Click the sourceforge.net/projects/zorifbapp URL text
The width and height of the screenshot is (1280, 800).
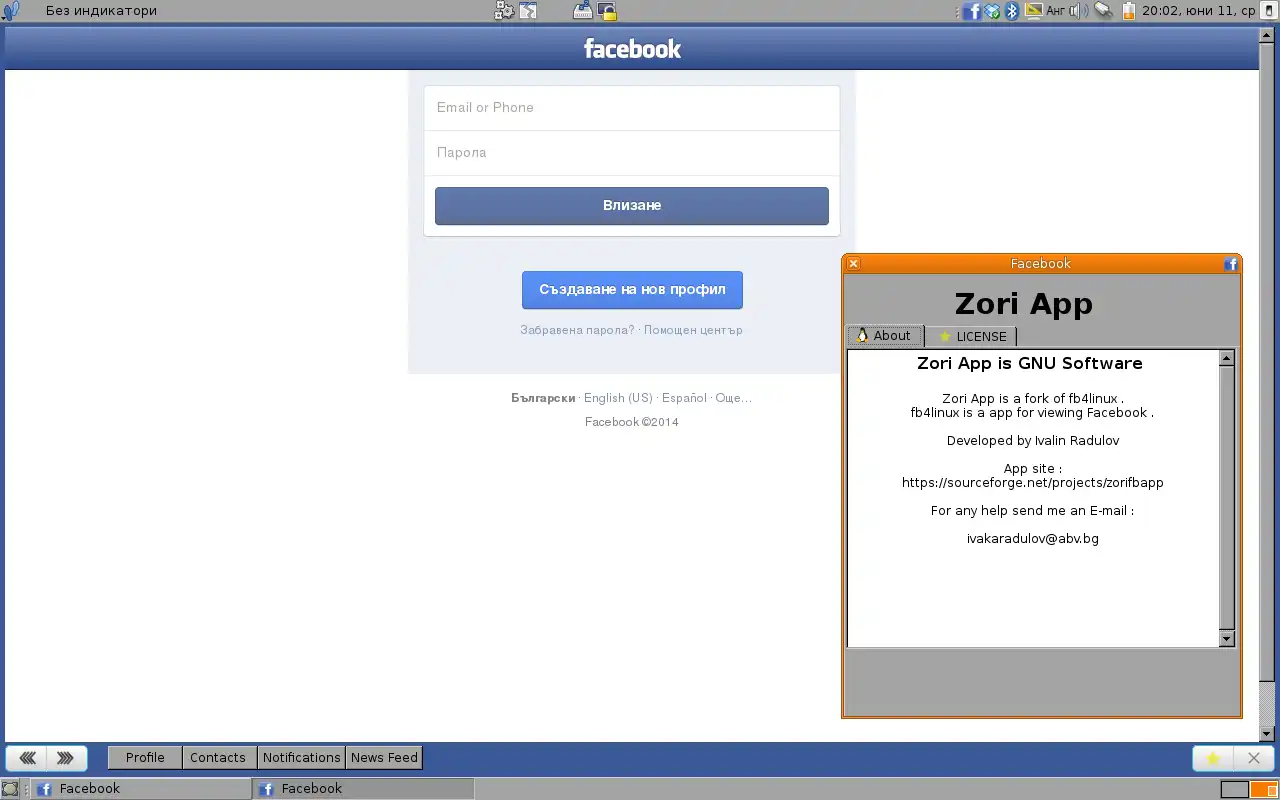click(1032, 483)
